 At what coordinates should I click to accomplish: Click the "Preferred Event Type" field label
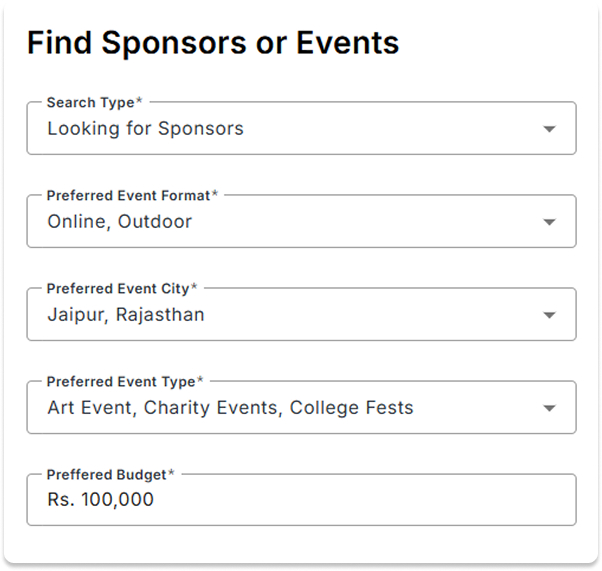121,382
